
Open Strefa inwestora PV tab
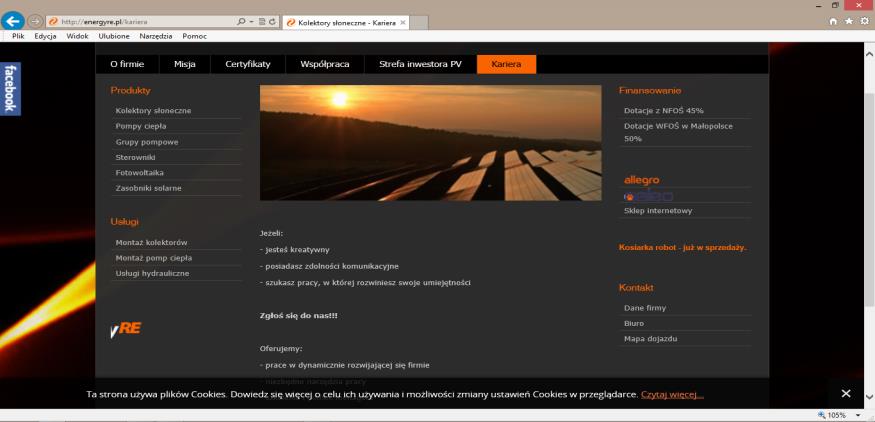(x=420, y=64)
